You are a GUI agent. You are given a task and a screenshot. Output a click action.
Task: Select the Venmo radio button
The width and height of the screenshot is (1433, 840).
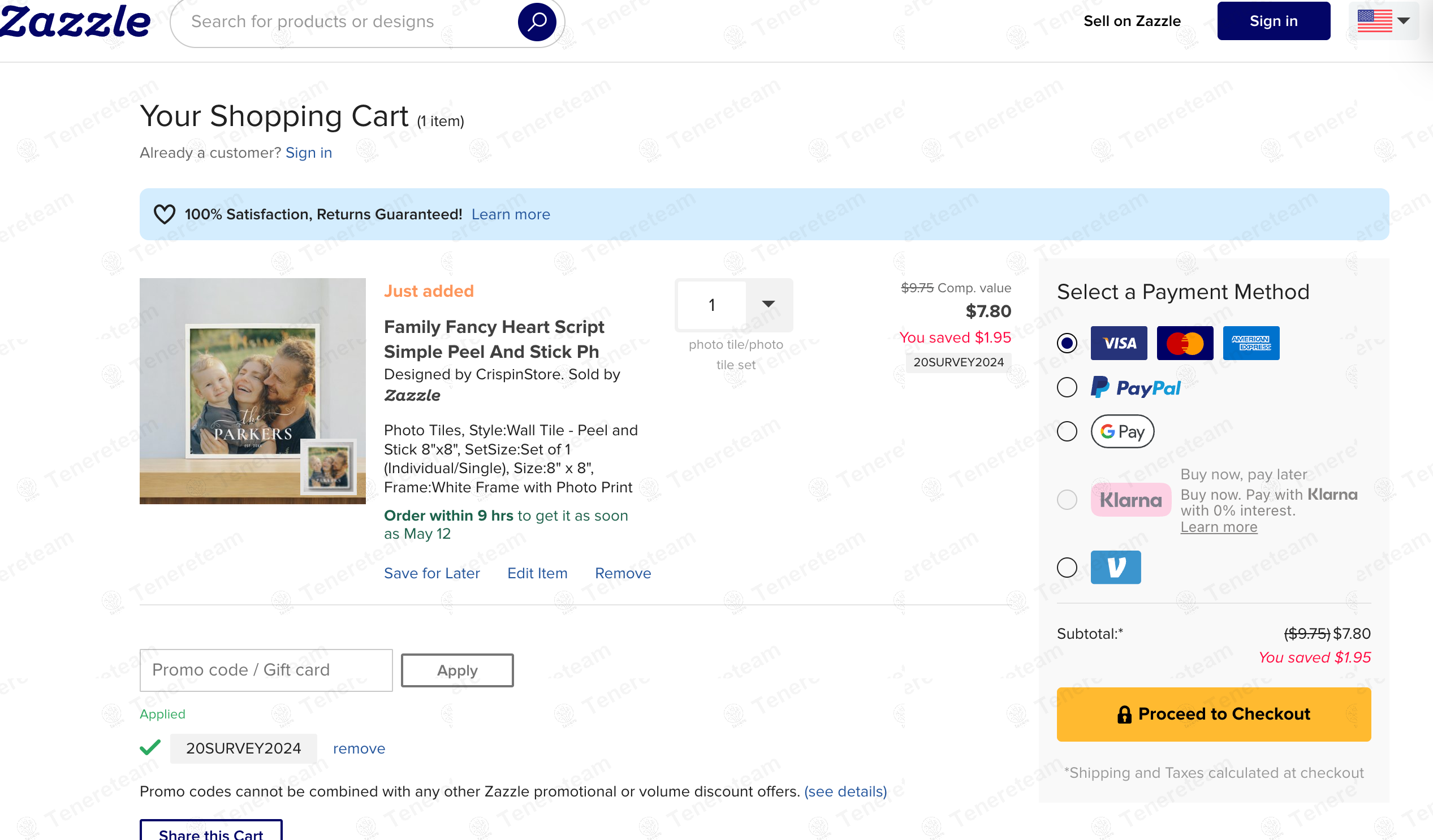pyautogui.click(x=1067, y=566)
